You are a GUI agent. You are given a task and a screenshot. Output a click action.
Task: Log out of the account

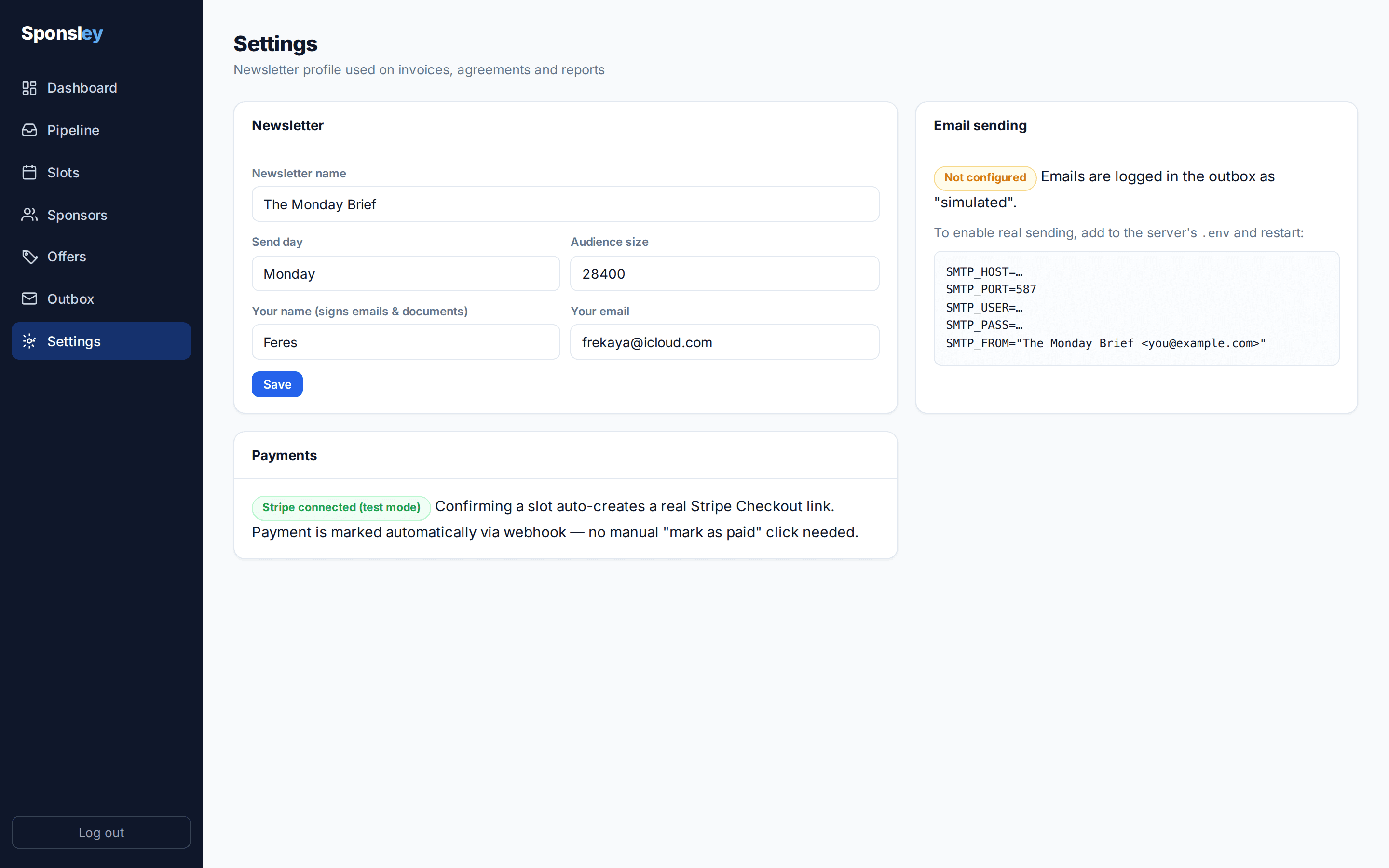(x=101, y=832)
